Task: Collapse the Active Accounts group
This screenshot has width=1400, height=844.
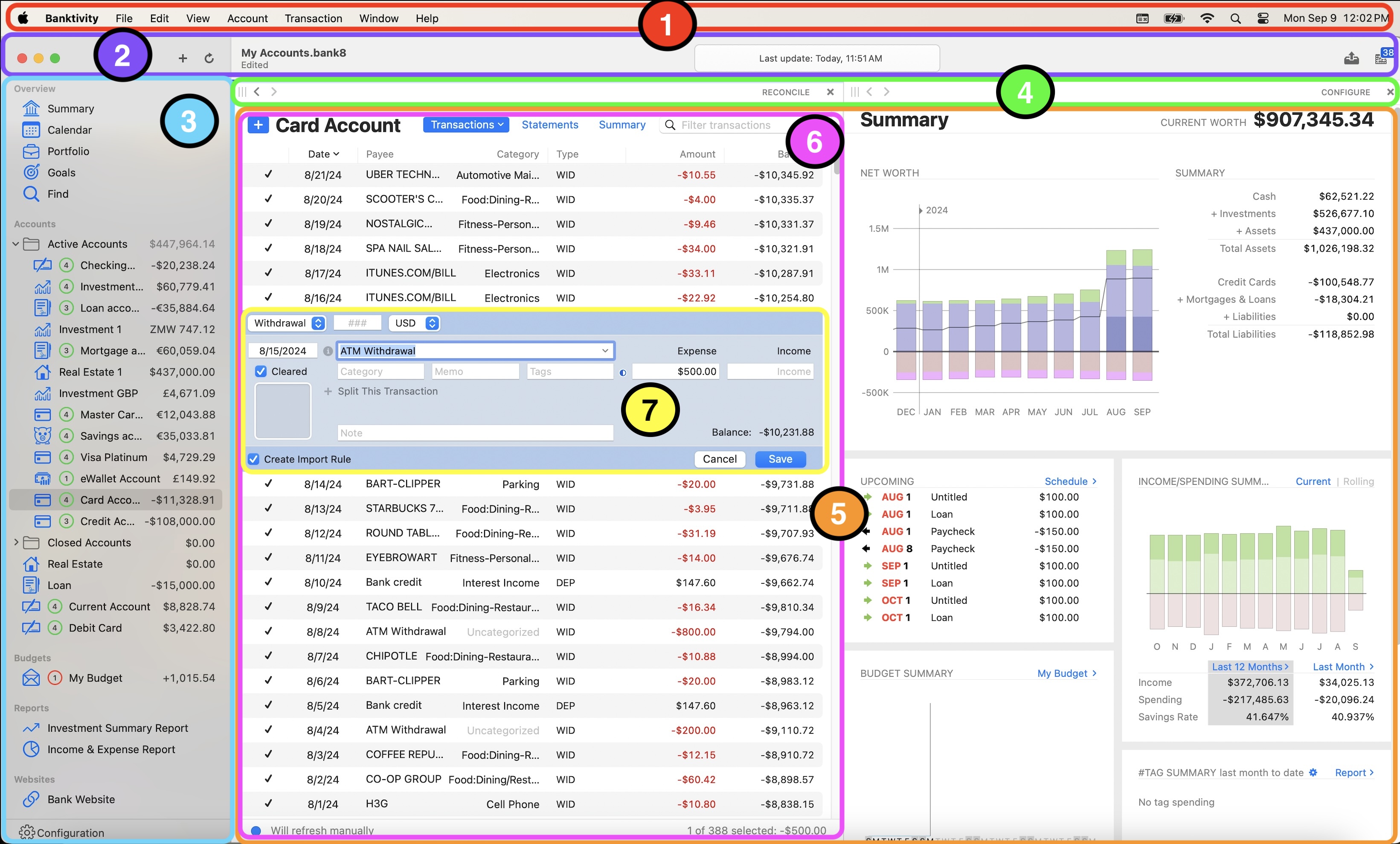Action: (16, 244)
